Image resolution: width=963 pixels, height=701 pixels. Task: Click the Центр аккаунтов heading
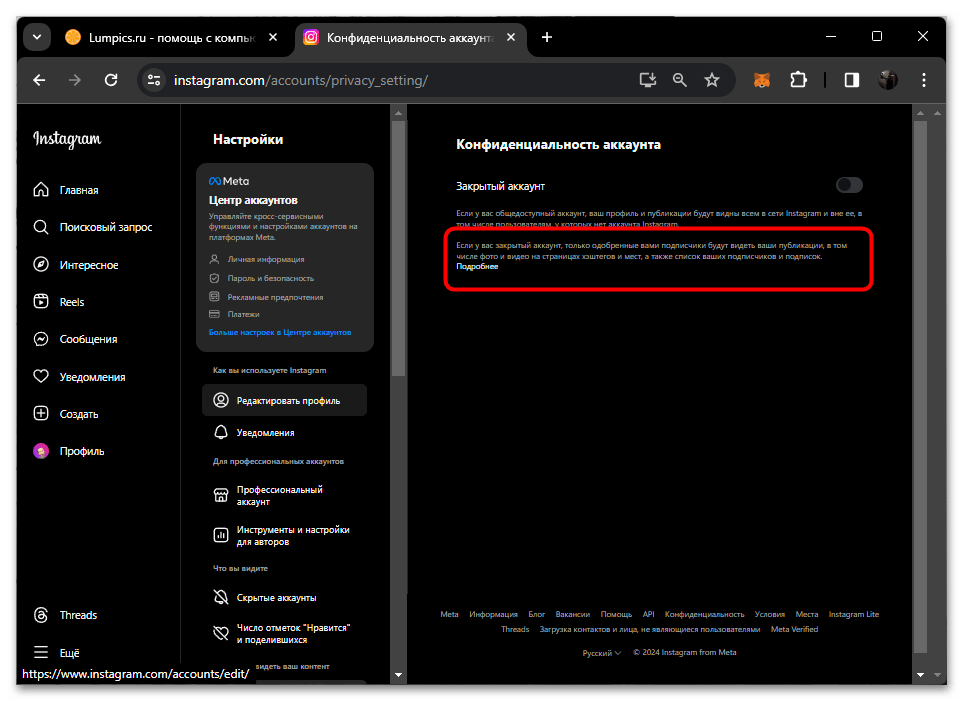[x=253, y=200]
